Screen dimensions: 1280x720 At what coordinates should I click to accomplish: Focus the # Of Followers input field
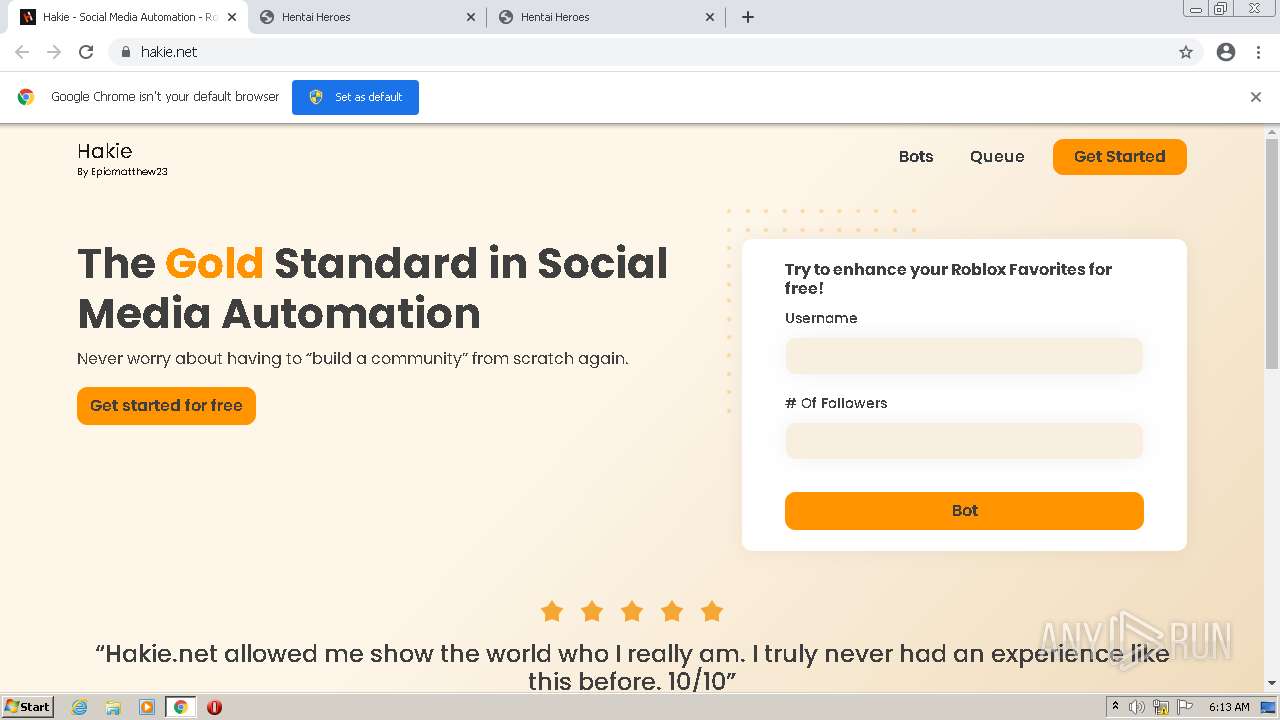point(964,441)
